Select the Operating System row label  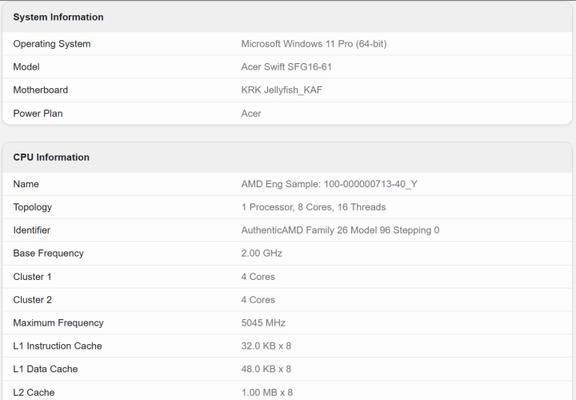tap(52, 44)
